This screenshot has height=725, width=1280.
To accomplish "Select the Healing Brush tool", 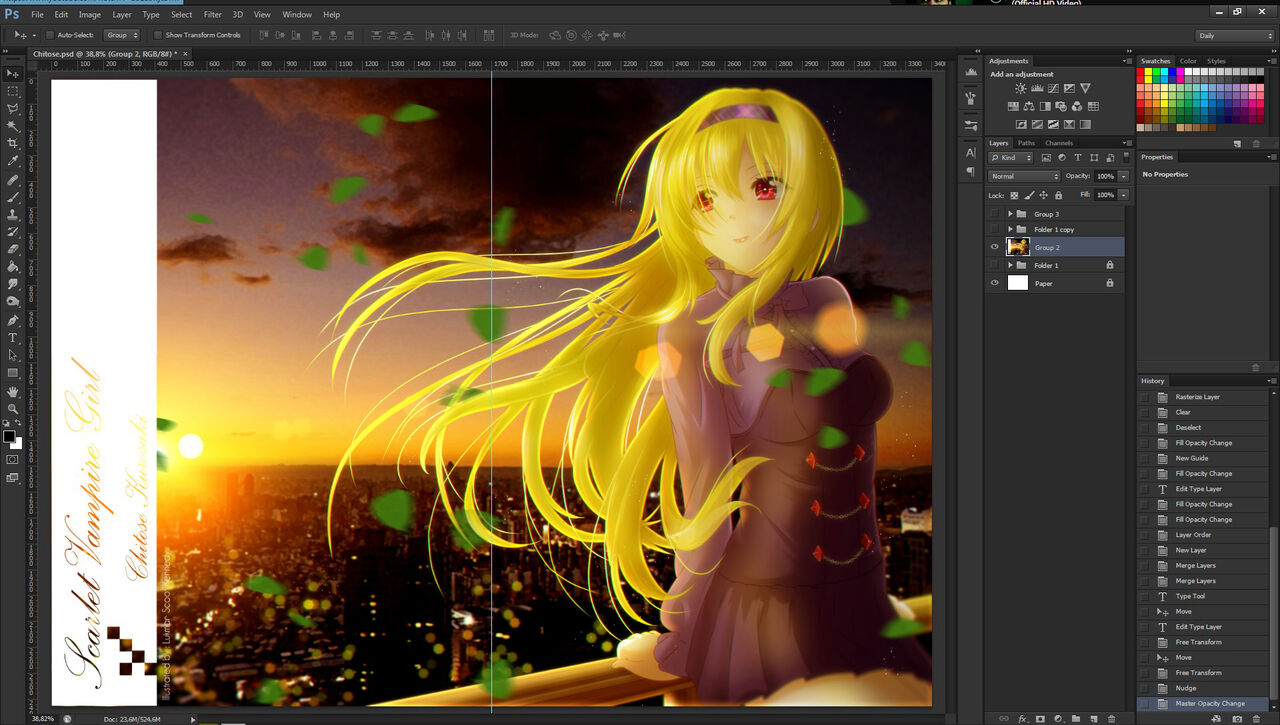I will pyautogui.click(x=13, y=180).
